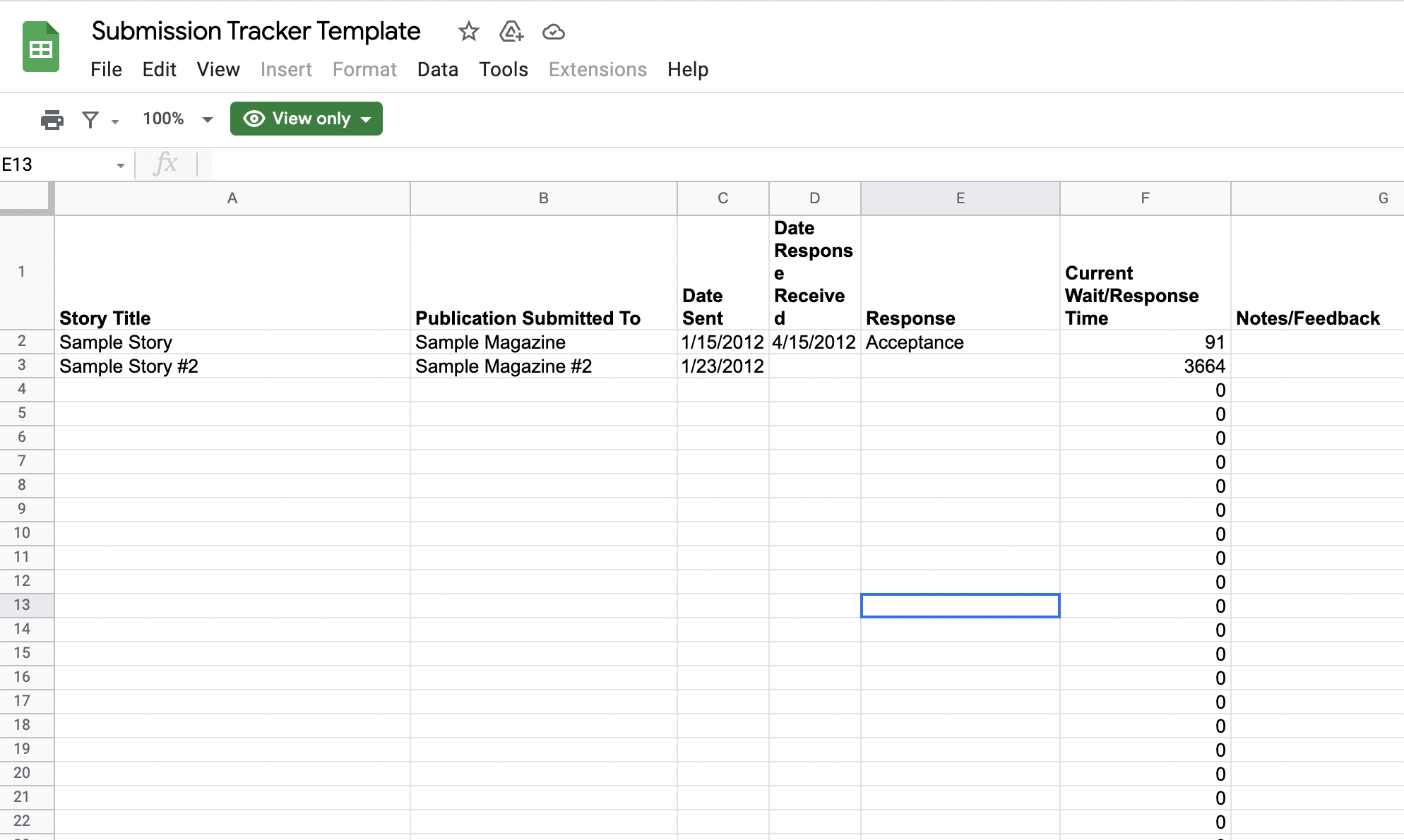Open the File menu

[106, 69]
